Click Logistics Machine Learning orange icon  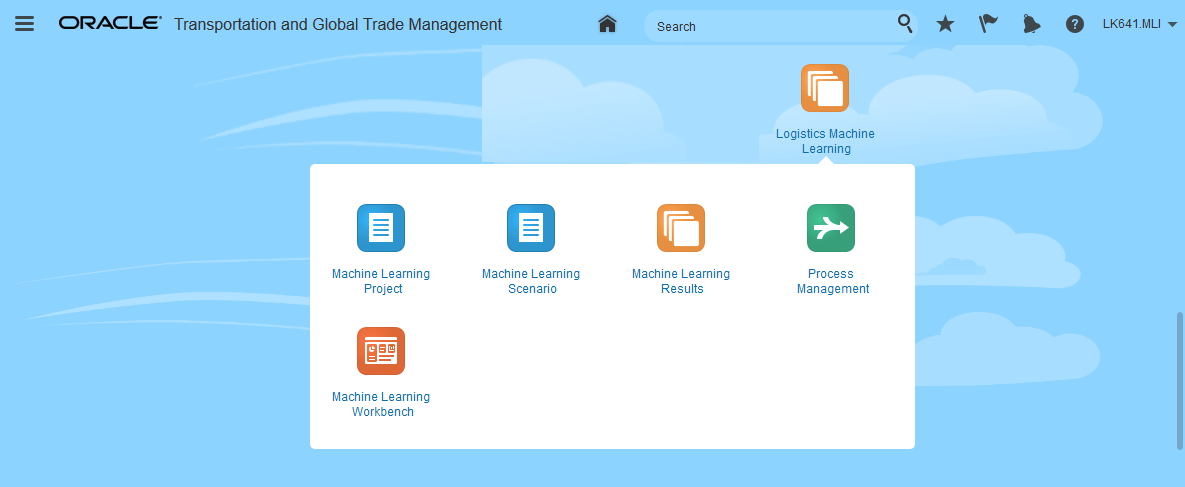(825, 88)
